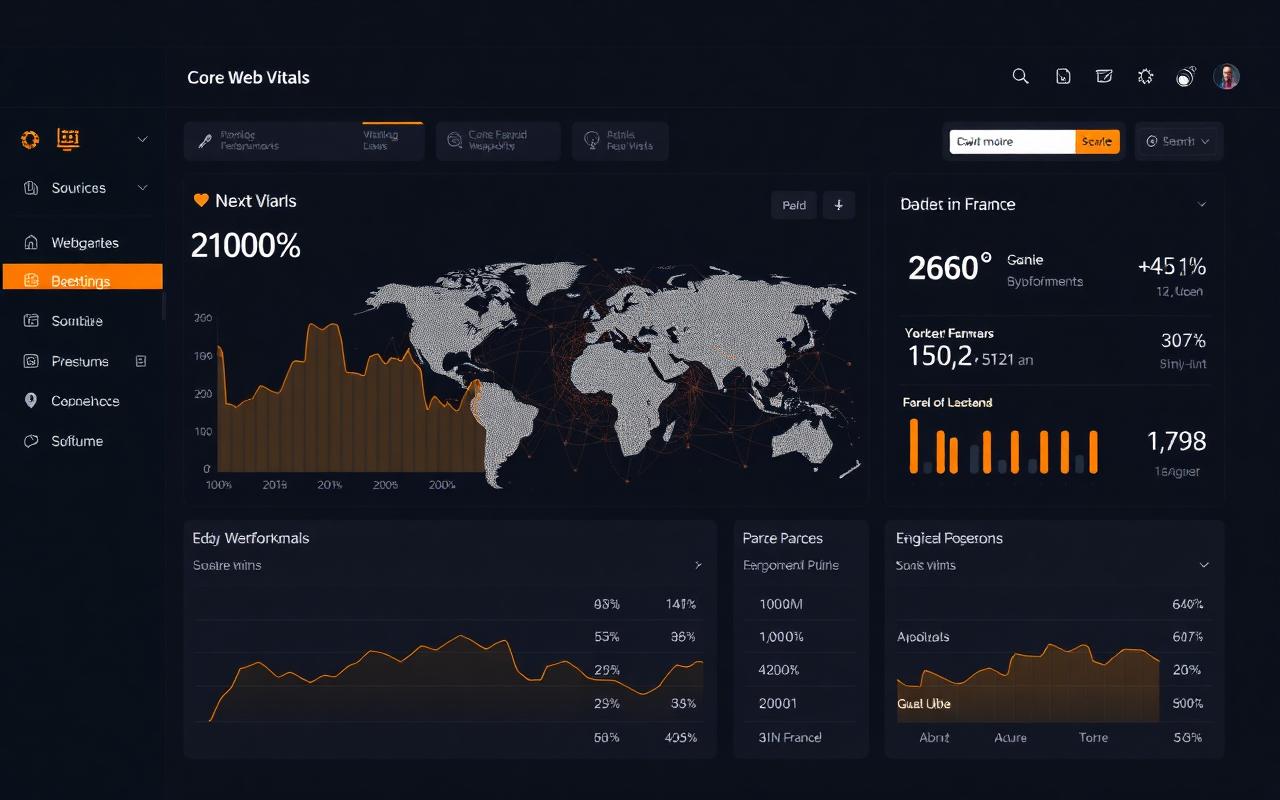Expand the Engical Pogerons chevron

coord(1204,565)
